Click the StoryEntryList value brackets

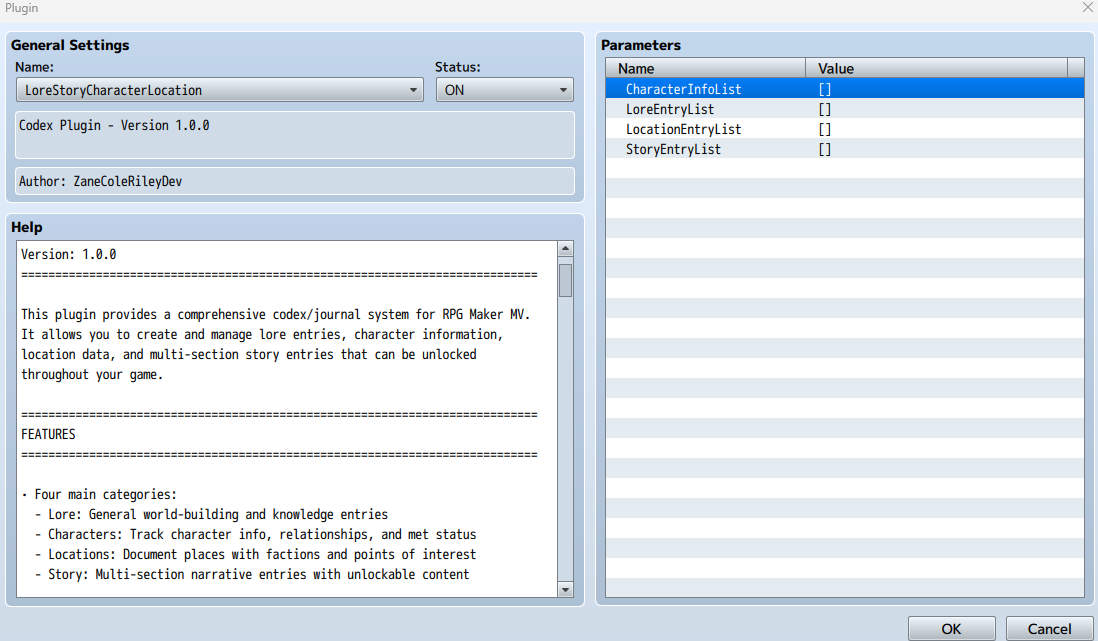(x=825, y=149)
